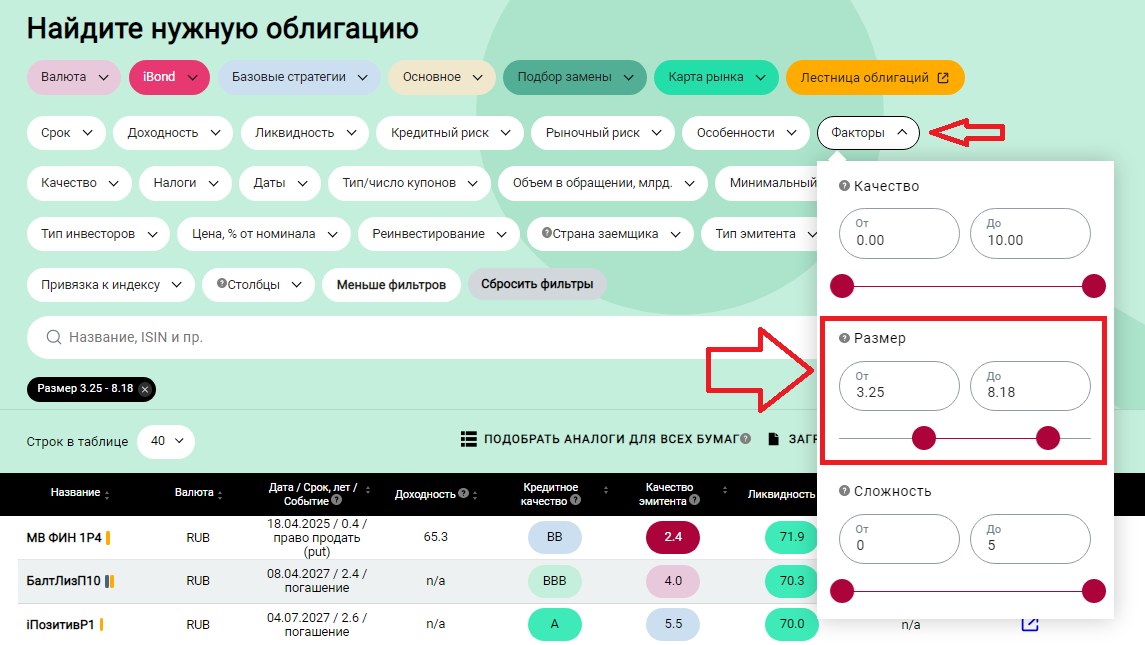Screen dimensions: 1145x645
Task: Sort table by Название column arrows
Action: [x=108, y=494]
